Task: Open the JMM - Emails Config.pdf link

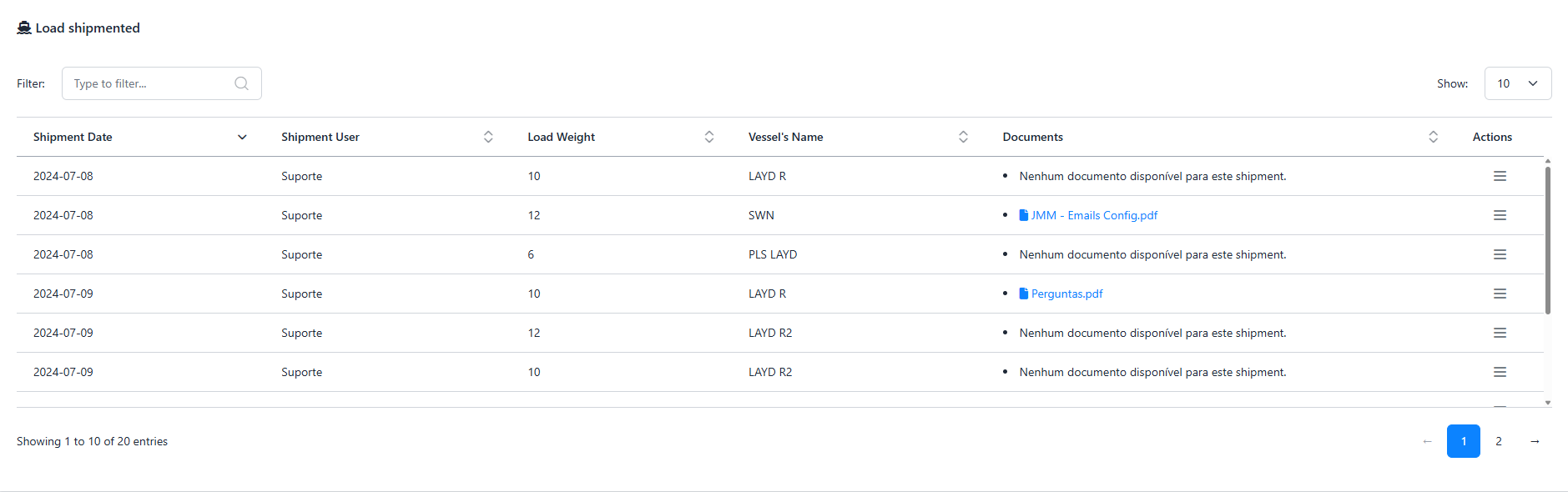Action: (x=1094, y=215)
